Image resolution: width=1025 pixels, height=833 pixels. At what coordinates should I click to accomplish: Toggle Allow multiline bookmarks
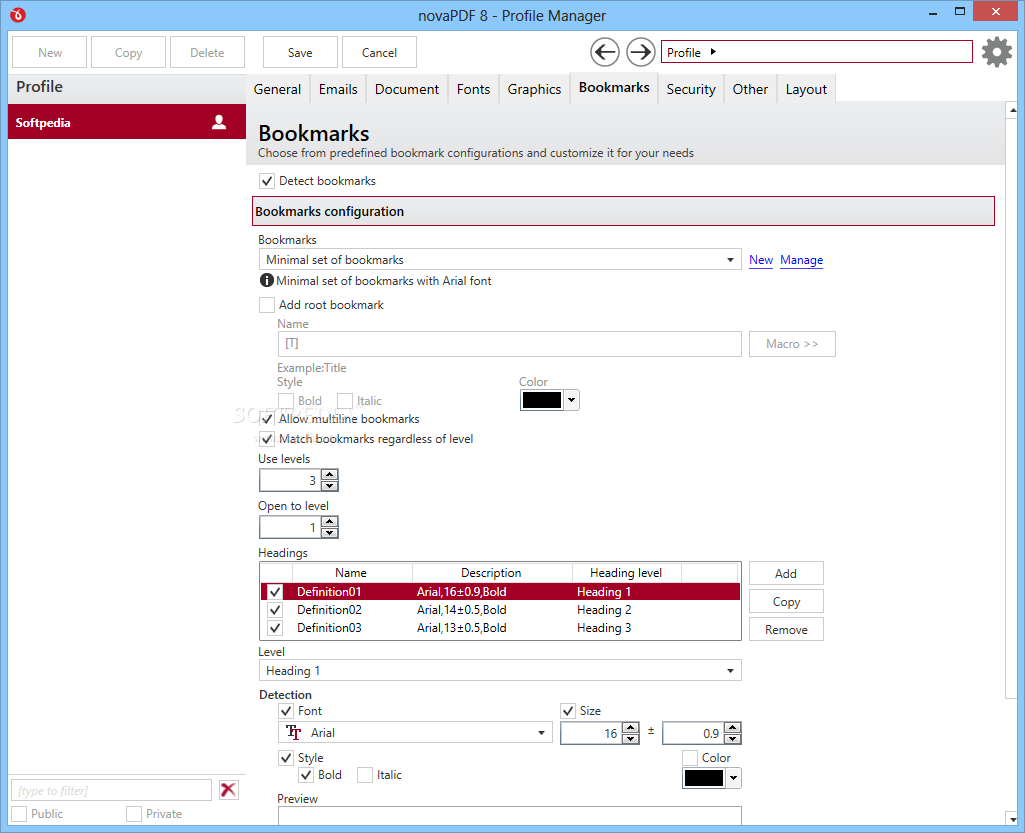click(267, 419)
